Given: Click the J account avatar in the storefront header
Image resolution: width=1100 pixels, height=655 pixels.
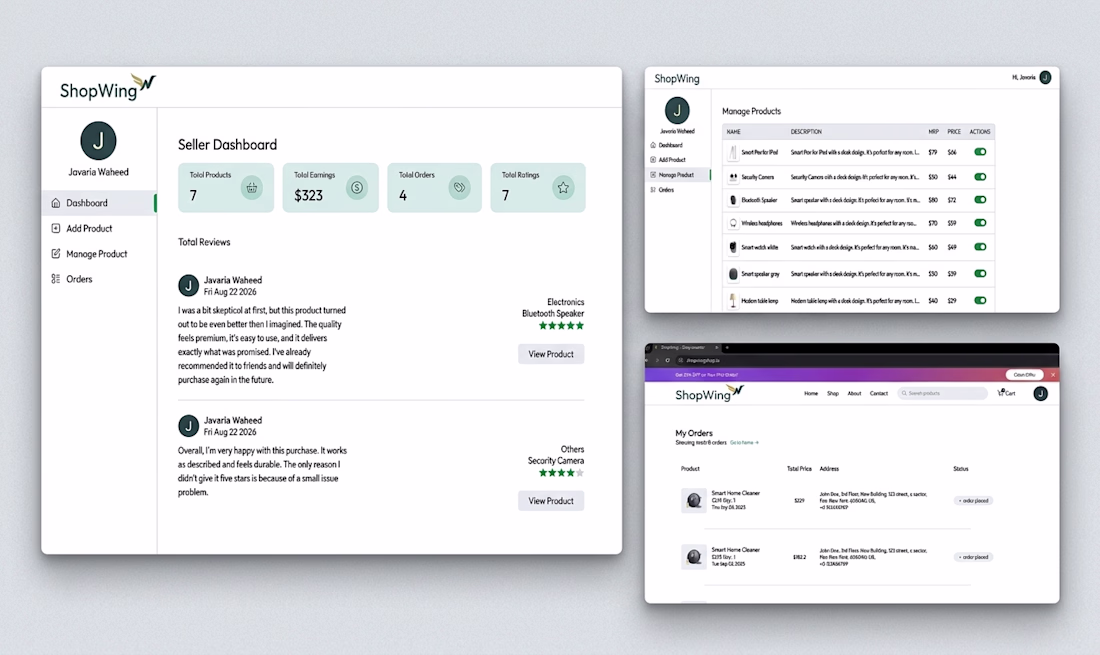Looking at the screenshot, I should tap(1040, 393).
